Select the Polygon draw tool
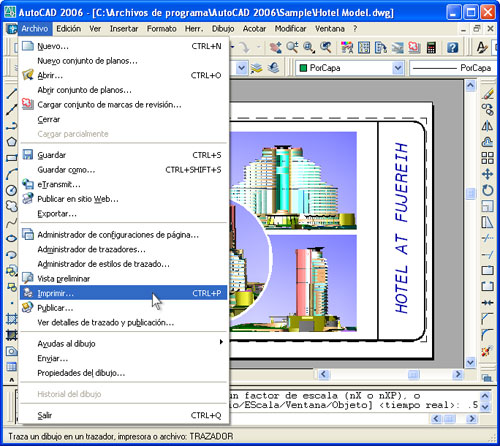Viewport: 500px width, 446px height. click(11, 142)
